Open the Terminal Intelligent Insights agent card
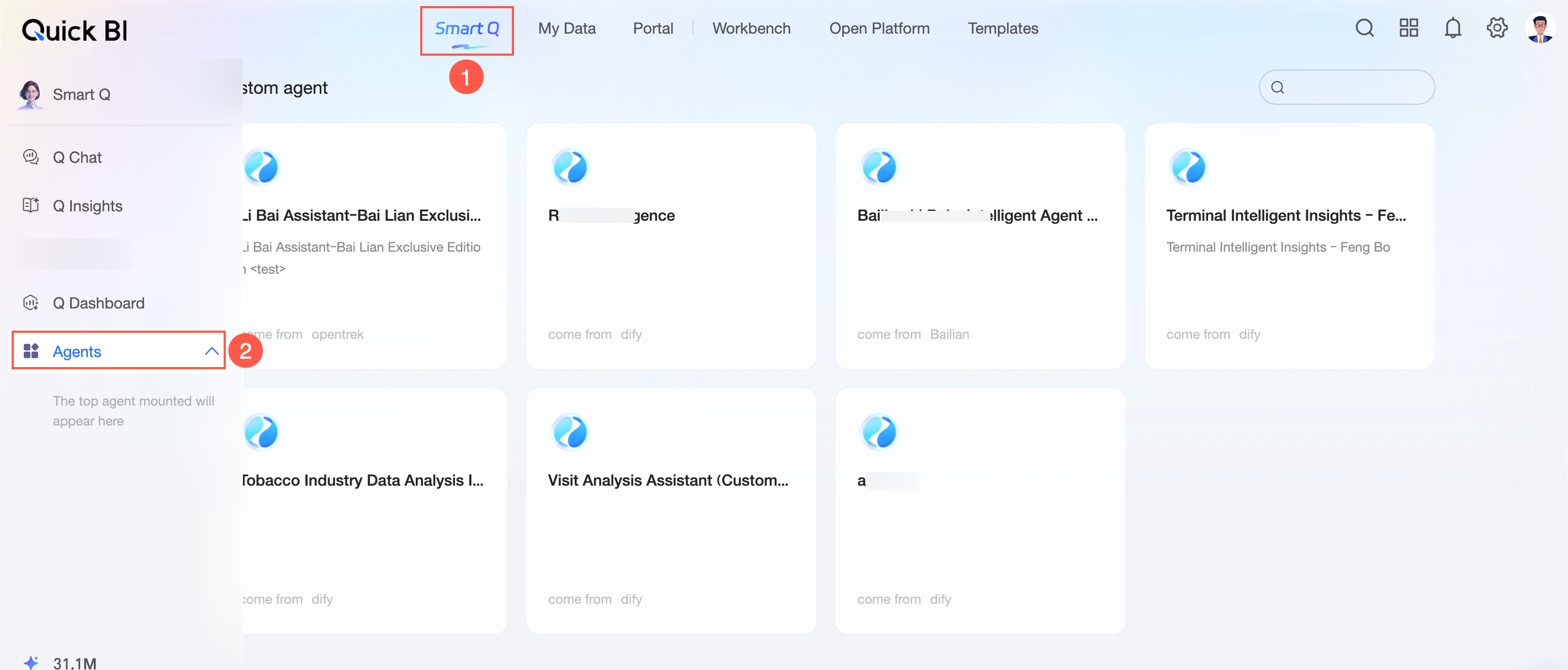The height and width of the screenshot is (670, 1568). 1289,246
